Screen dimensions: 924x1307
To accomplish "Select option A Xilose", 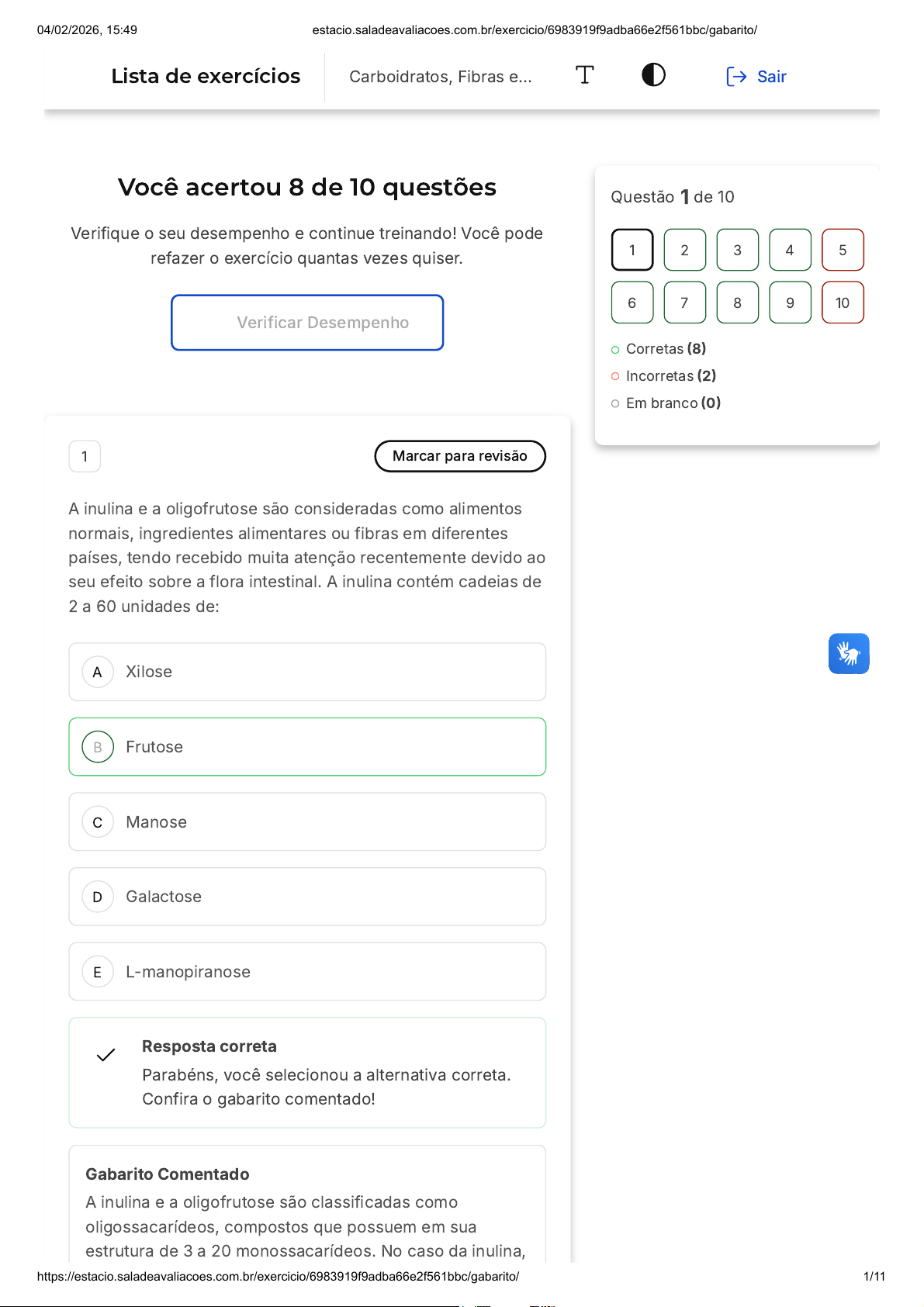I will [307, 672].
